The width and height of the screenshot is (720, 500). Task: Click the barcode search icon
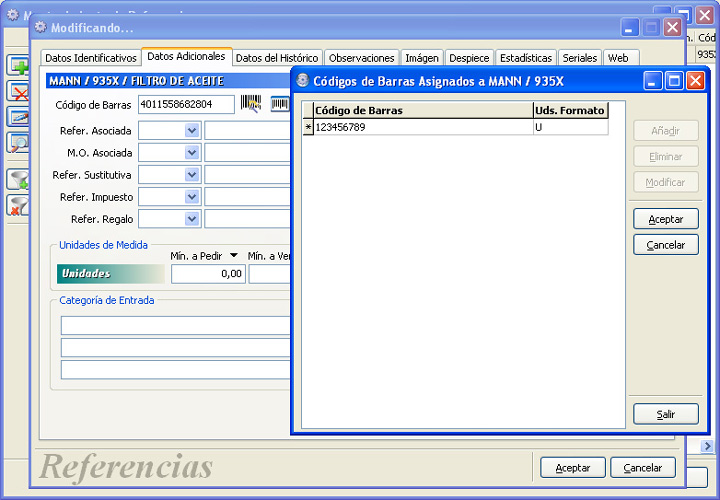(x=251, y=103)
